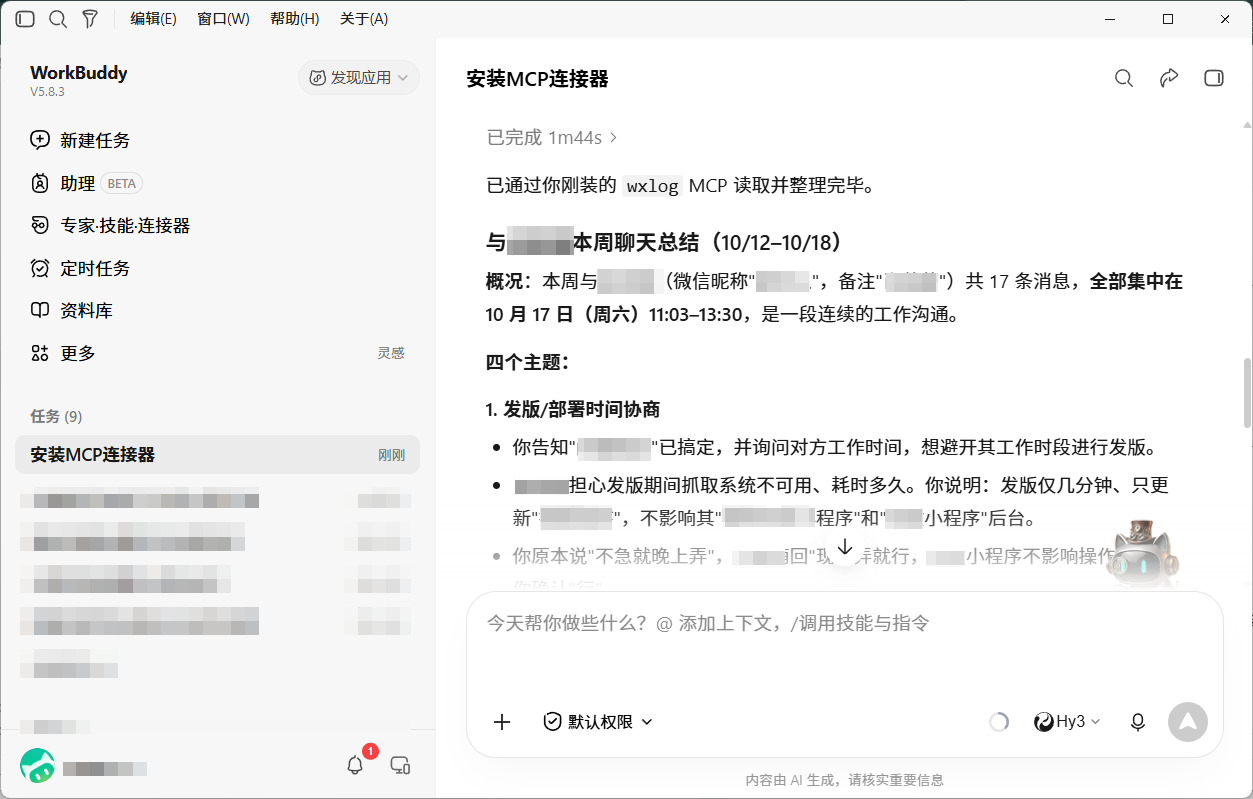
Task: Click the 安装MCP连接器 conversation title
Action: [x=538, y=79]
